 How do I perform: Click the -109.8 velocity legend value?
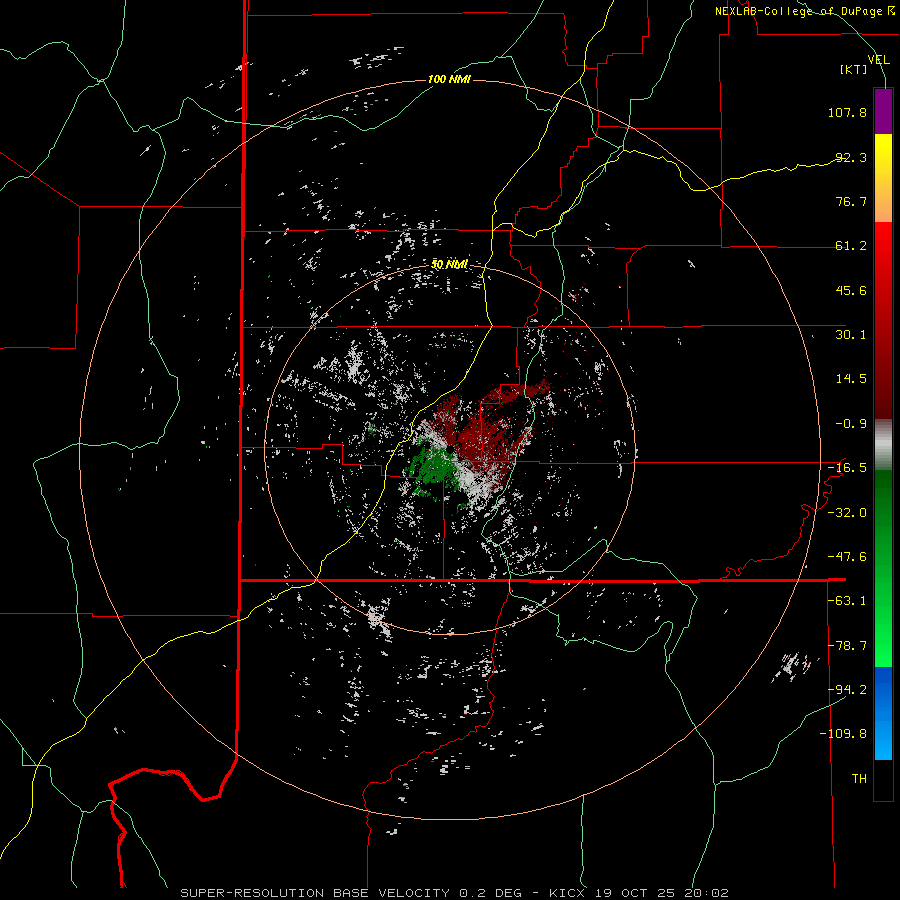(843, 734)
